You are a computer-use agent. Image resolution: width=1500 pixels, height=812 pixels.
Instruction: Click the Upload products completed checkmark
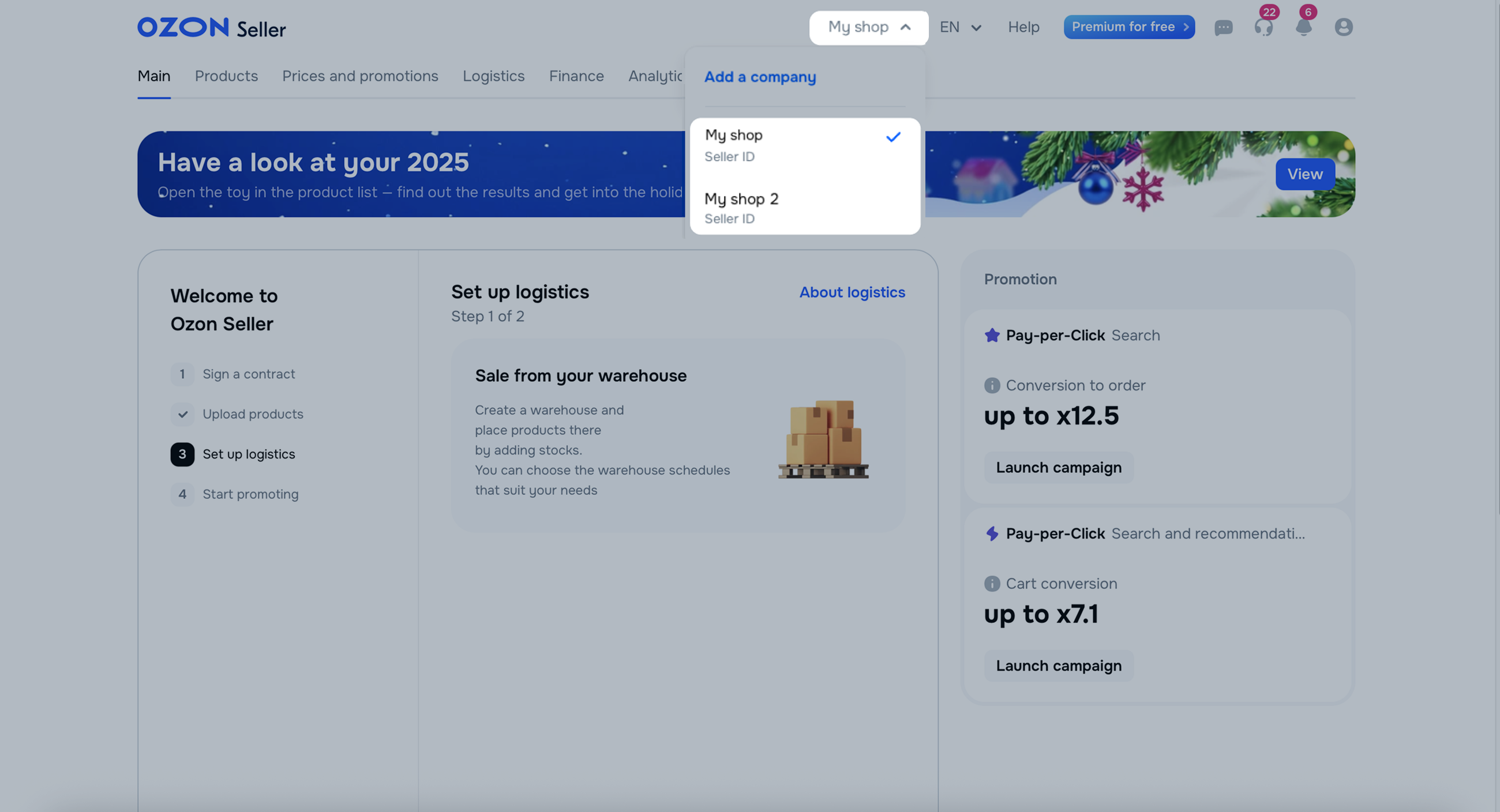pos(182,415)
